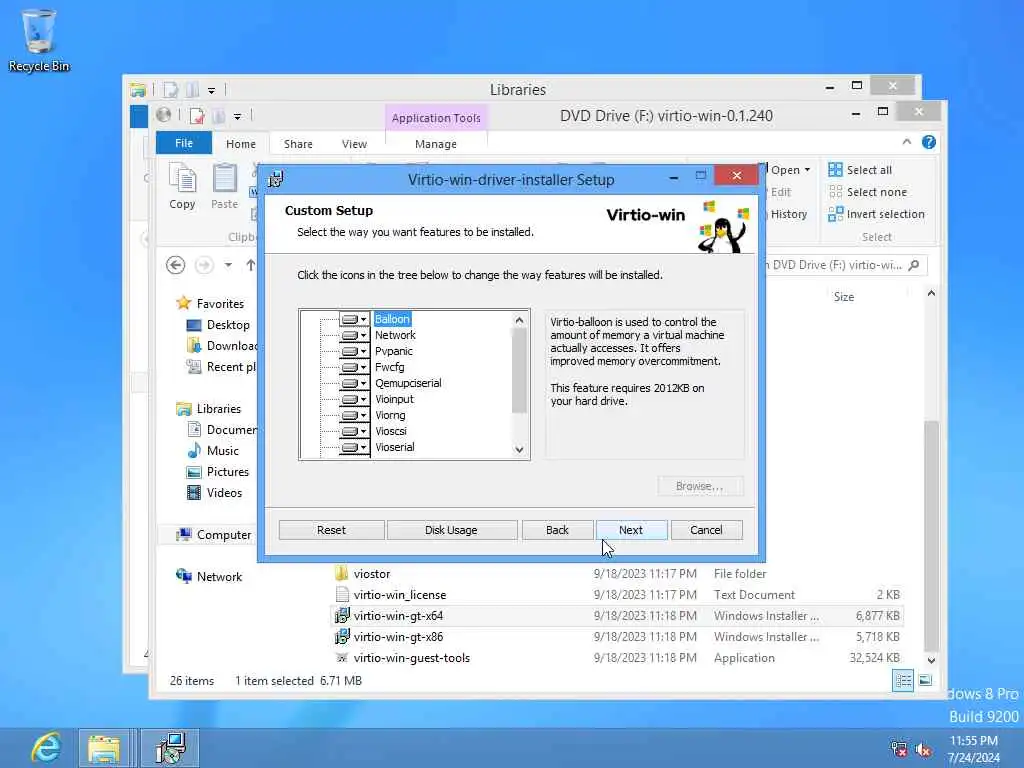Screen dimensions: 1024x768
Task: Click Select none in the ribbon
Action: coord(868,192)
